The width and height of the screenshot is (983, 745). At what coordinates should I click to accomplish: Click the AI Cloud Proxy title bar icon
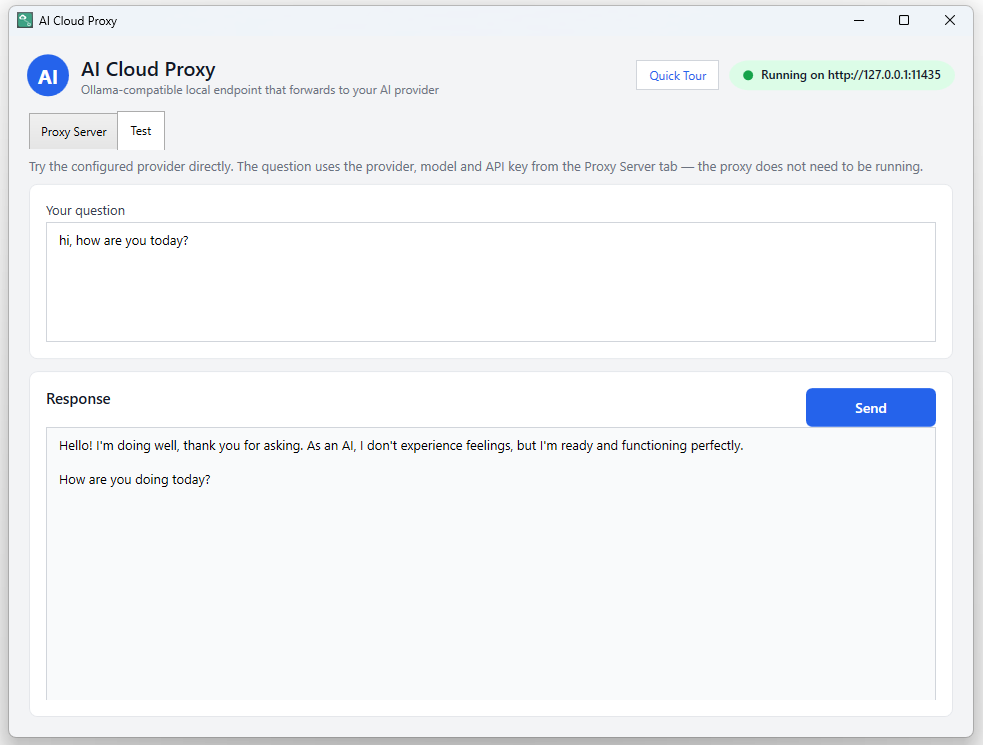24,21
